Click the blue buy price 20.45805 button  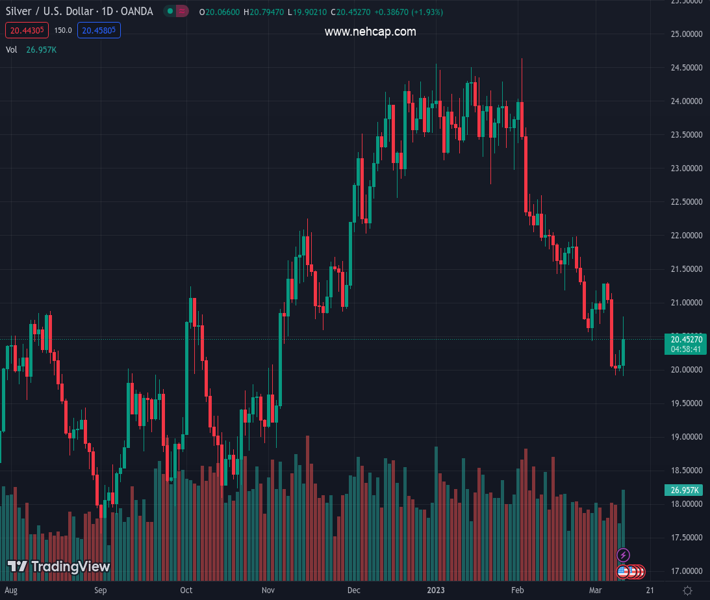pos(100,30)
